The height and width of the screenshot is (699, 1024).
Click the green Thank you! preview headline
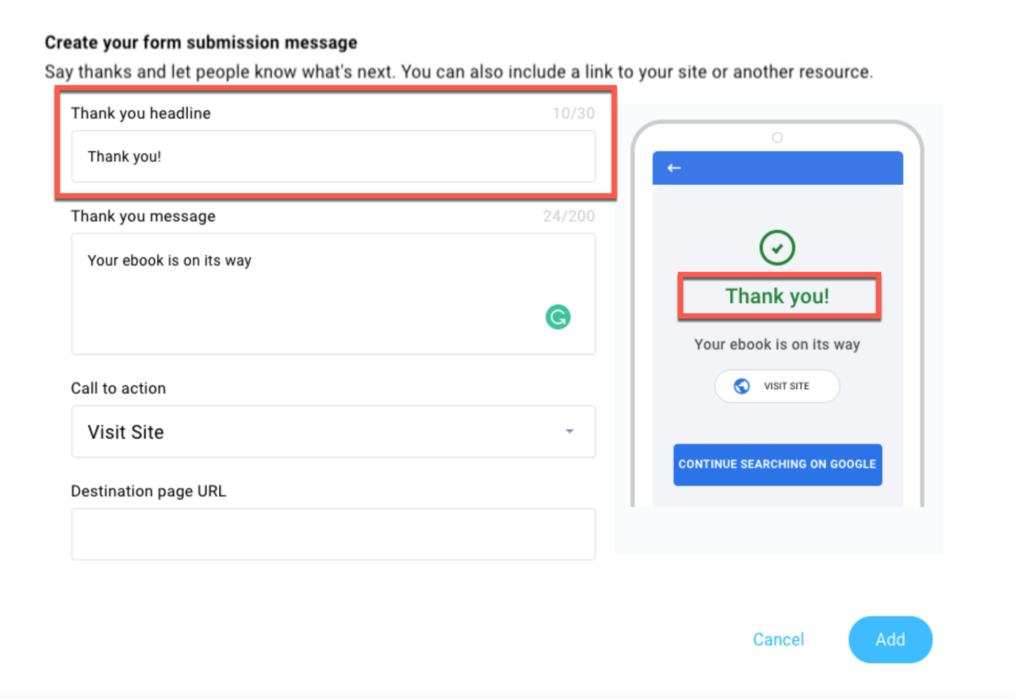(777, 296)
